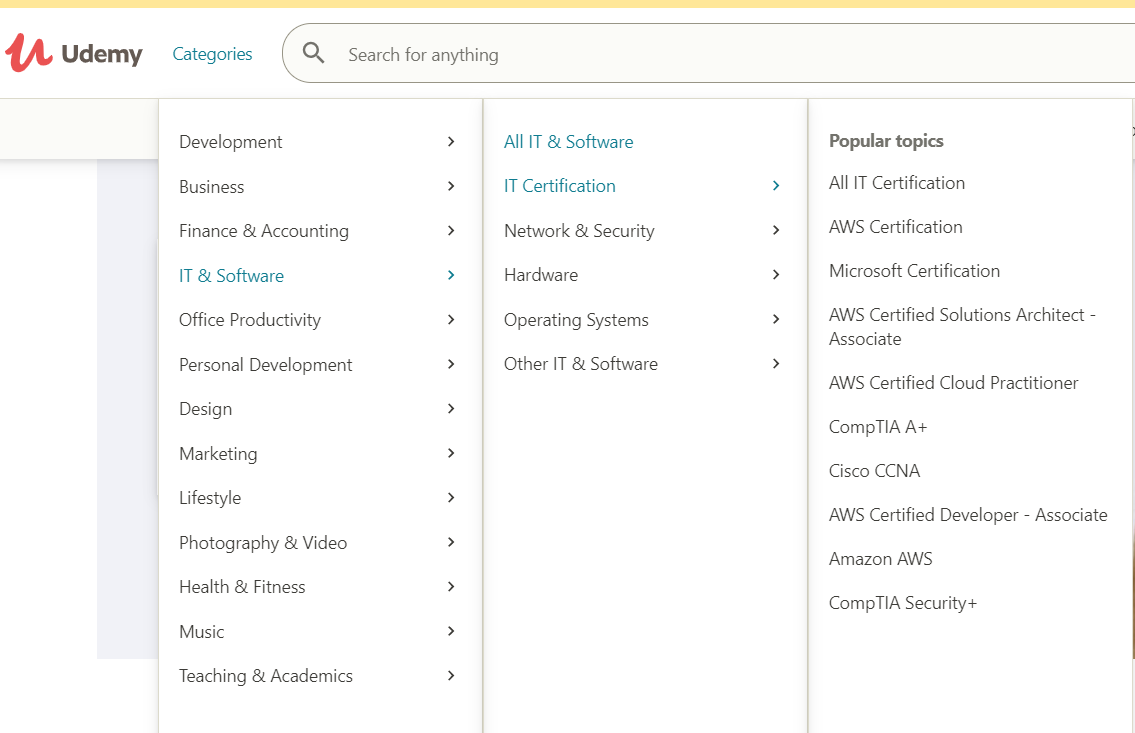Select the Music category
Image resolution: width=1135 pixels, height=733 pixels.
click(201, 632)
